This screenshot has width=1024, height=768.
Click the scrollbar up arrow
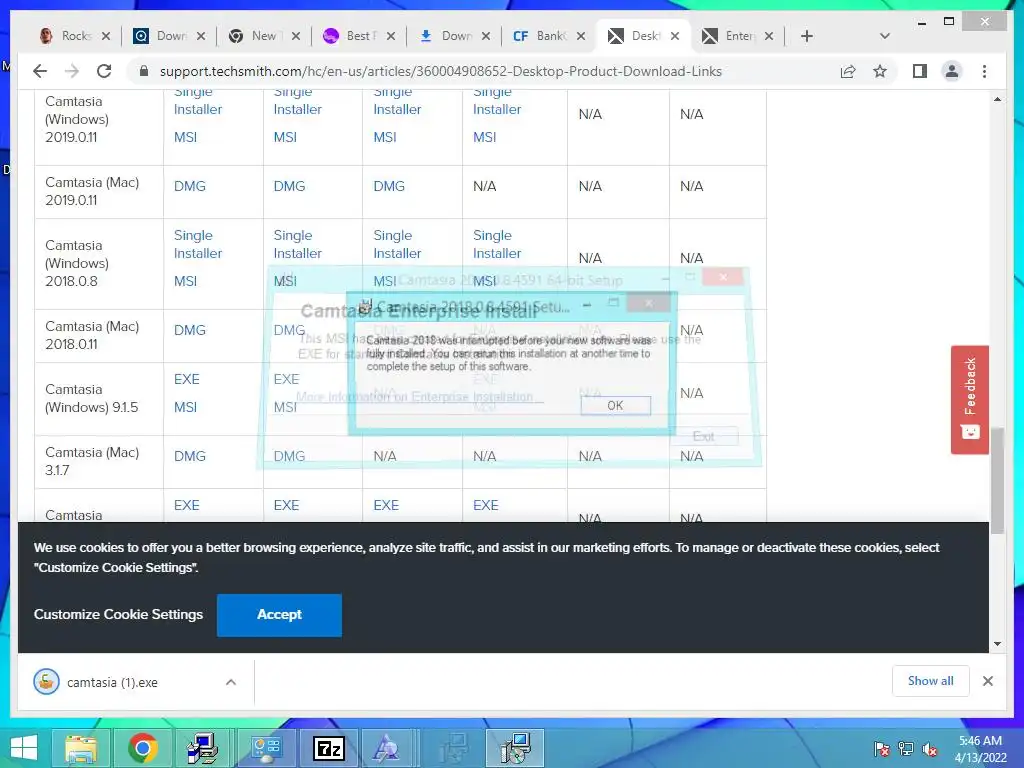997,99
